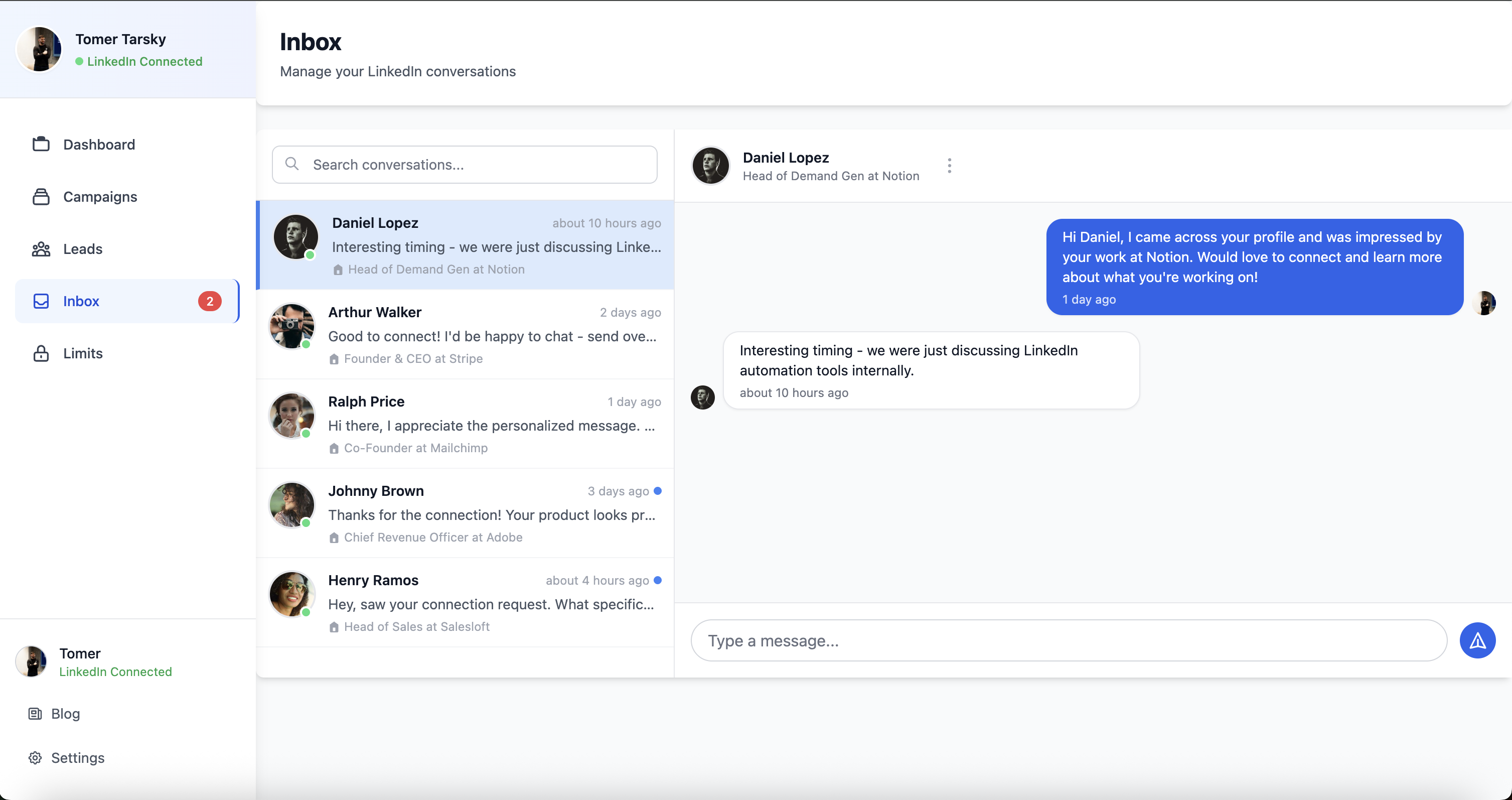Open Arthur Walker's conversation

(465, 335)
